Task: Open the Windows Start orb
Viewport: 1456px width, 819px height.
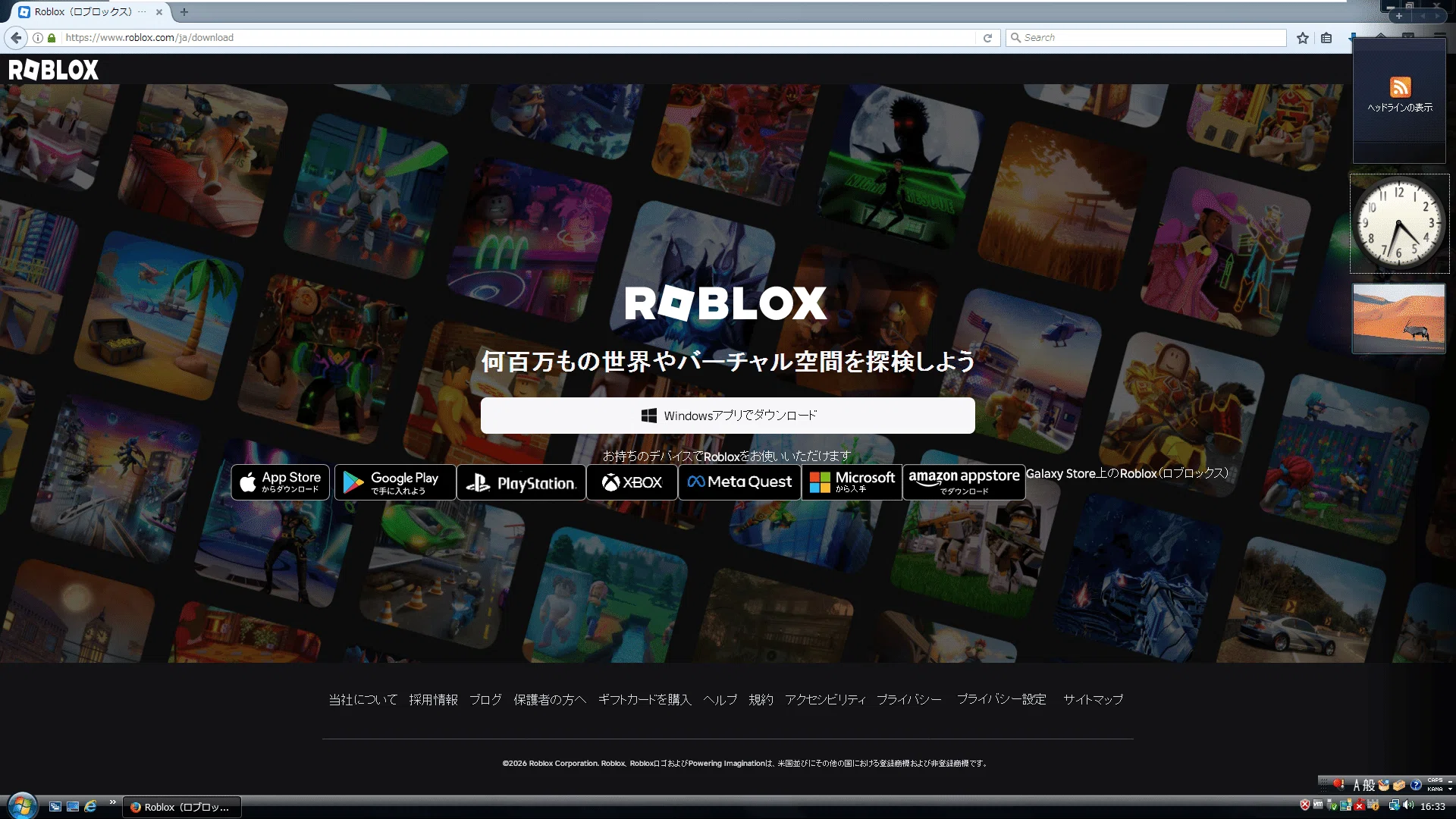Action: pyautogui.click(x=22, y=806)
